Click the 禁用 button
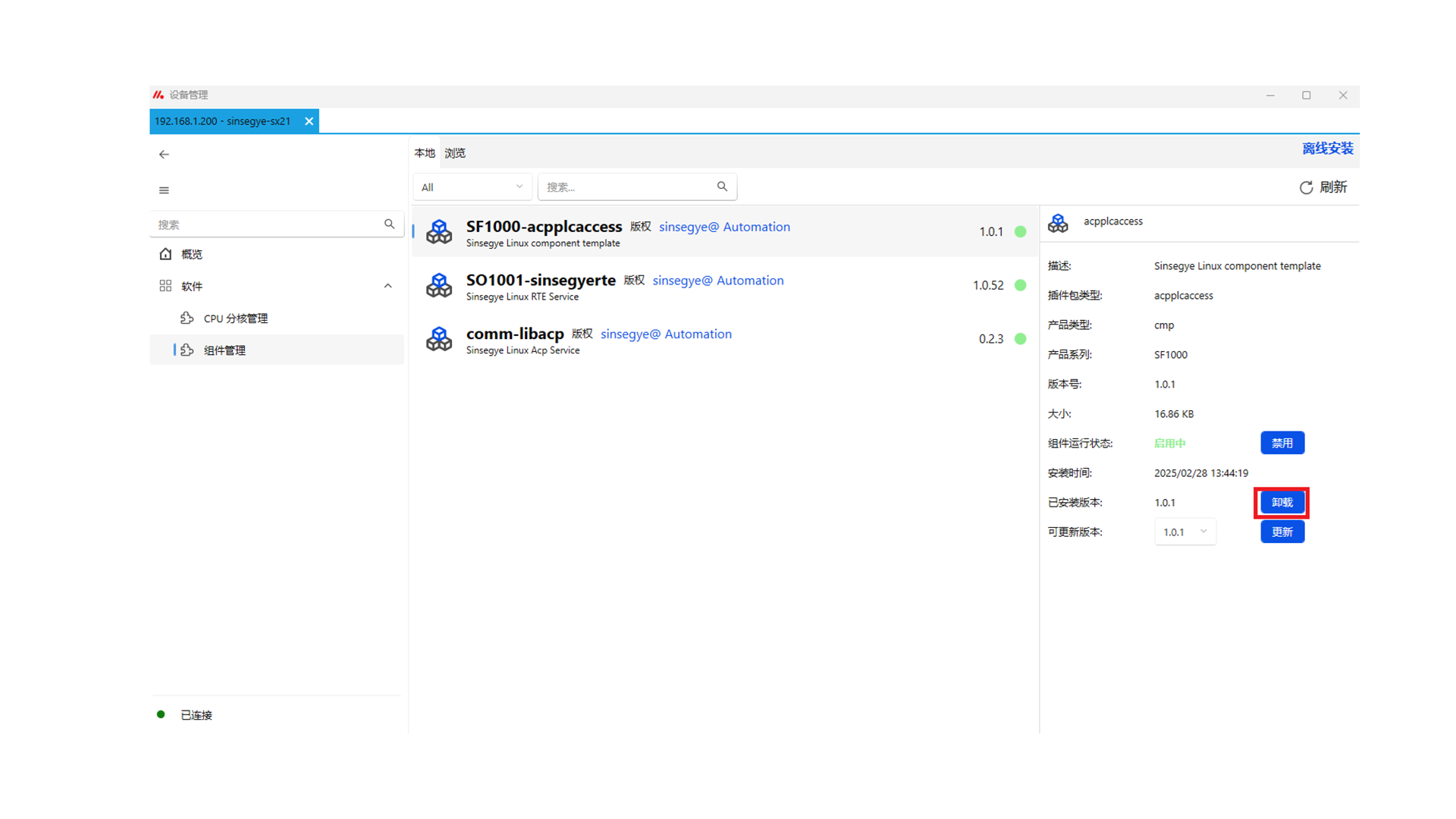 (x=1282, y=443)
